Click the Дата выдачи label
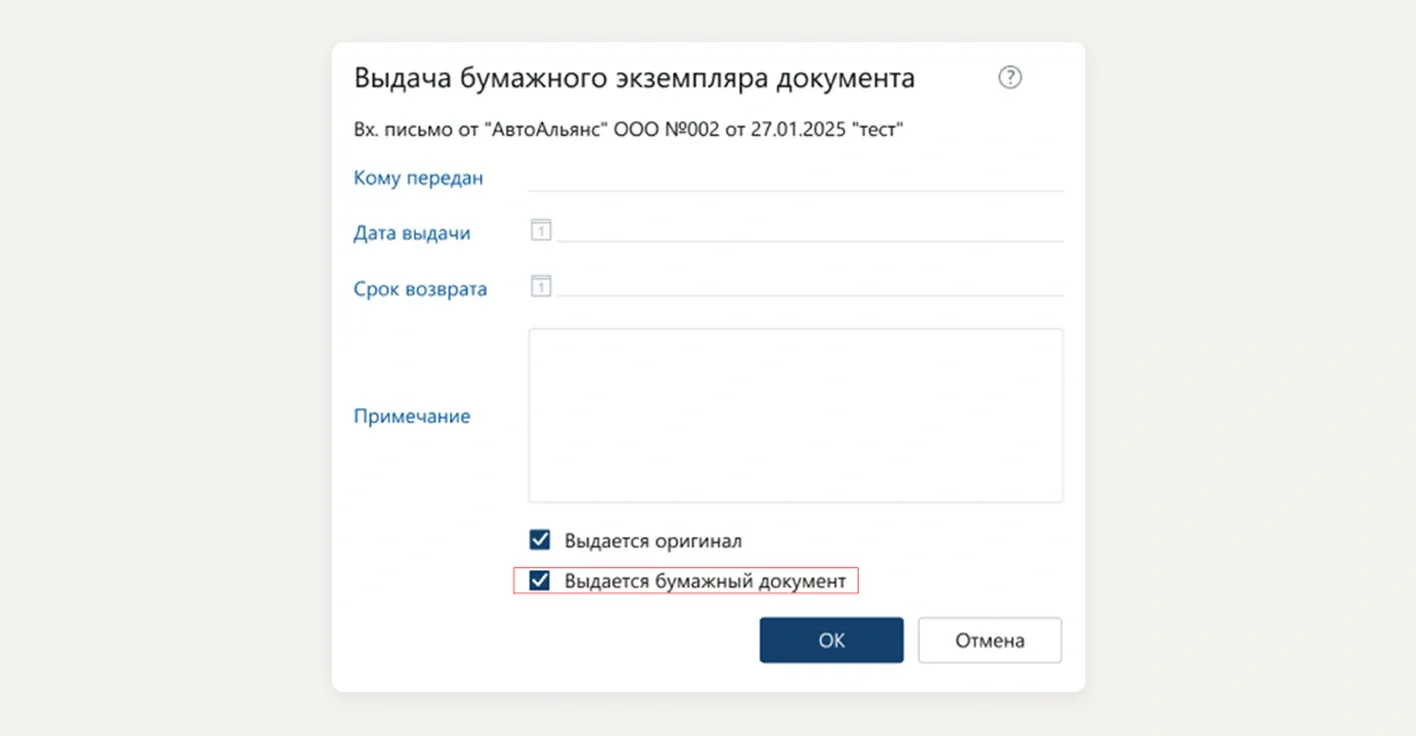The width and height of the screenshot is (1416, 736). (412, 233)
